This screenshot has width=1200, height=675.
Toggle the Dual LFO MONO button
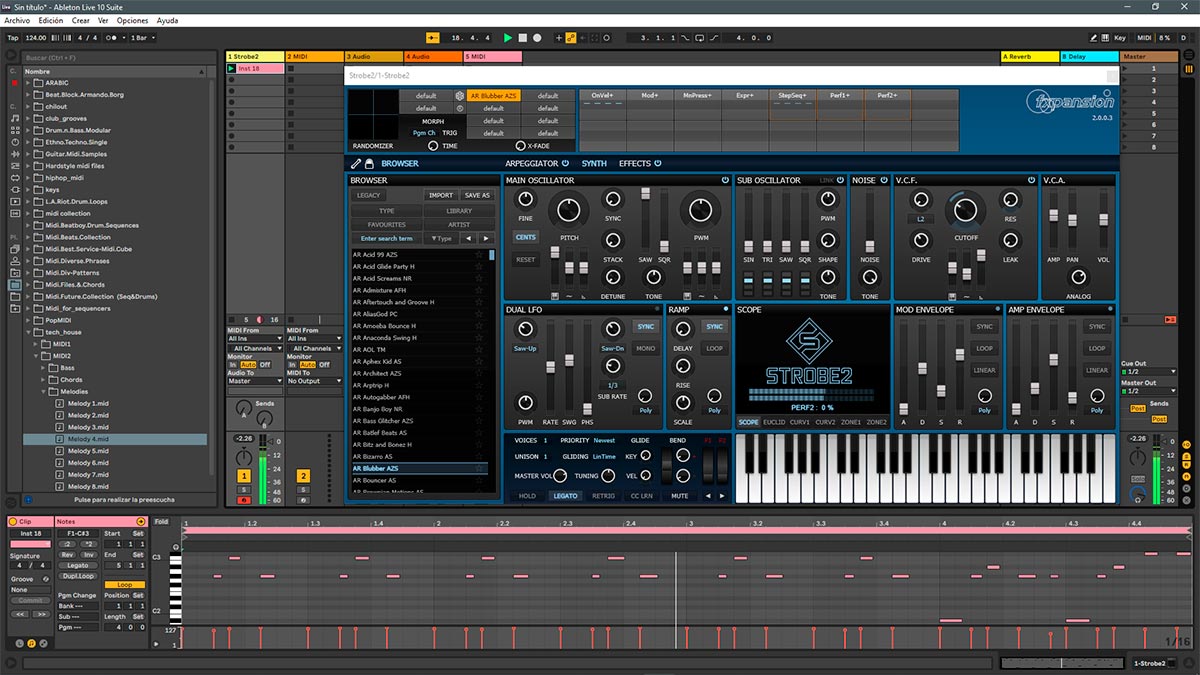point(646,349)
